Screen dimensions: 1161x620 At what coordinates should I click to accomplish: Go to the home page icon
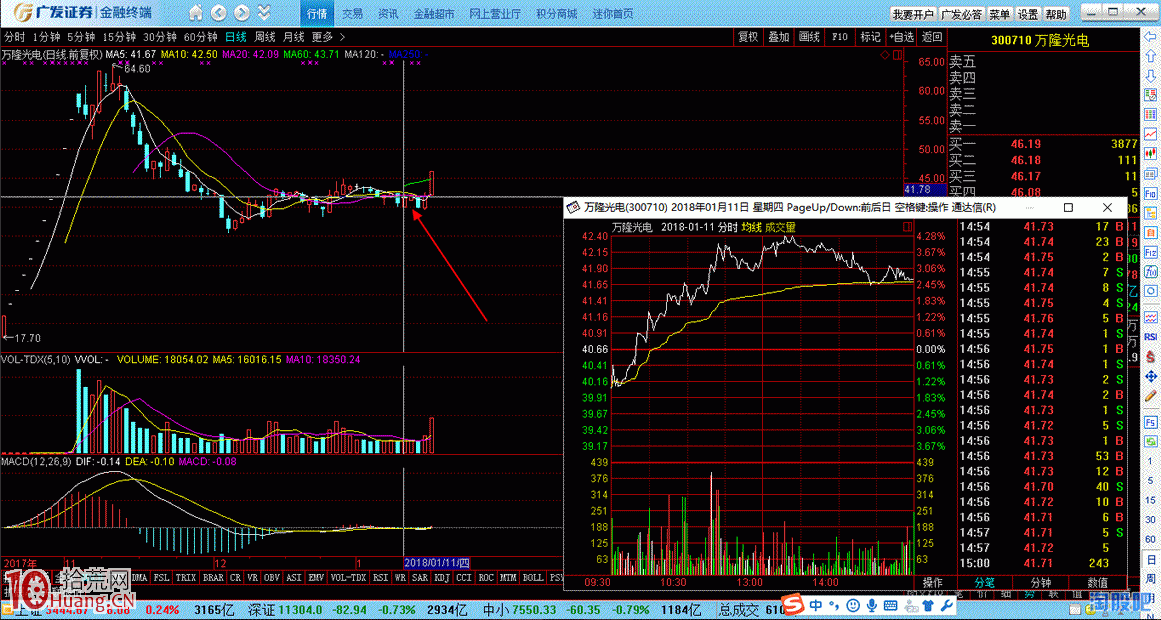point(195,13)
